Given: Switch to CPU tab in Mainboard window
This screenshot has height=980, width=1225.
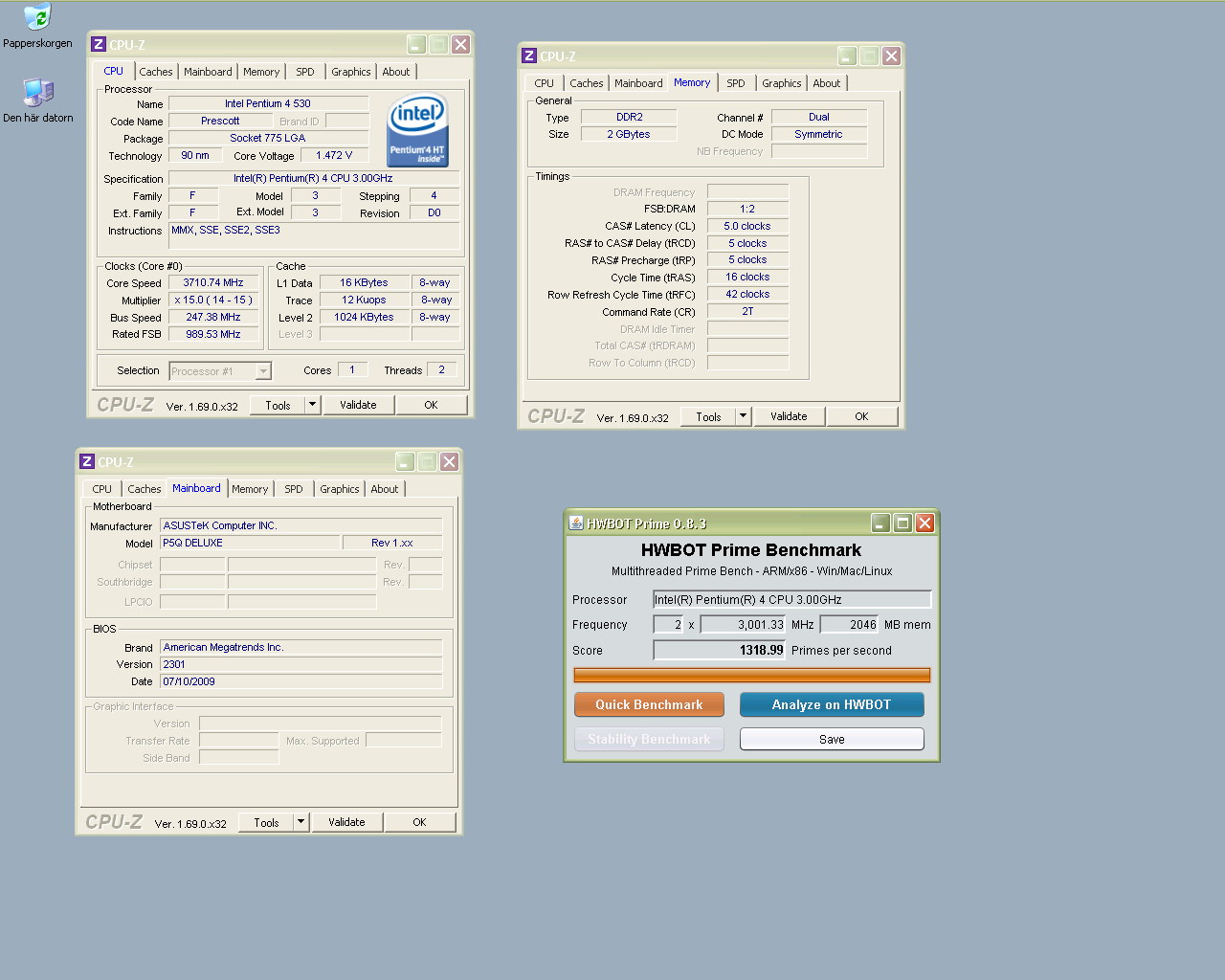Looking at the screenshot, I should [x=101, y=489].
